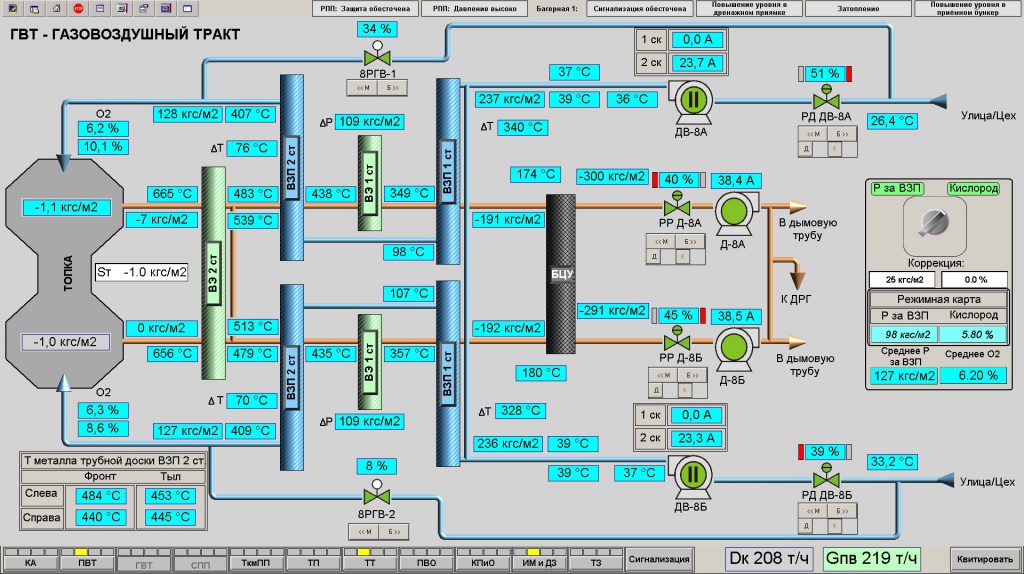The image size is (1024, 574).
Task: Click the <<М button under РД ДВ-8А
Action: pos(813,134)
